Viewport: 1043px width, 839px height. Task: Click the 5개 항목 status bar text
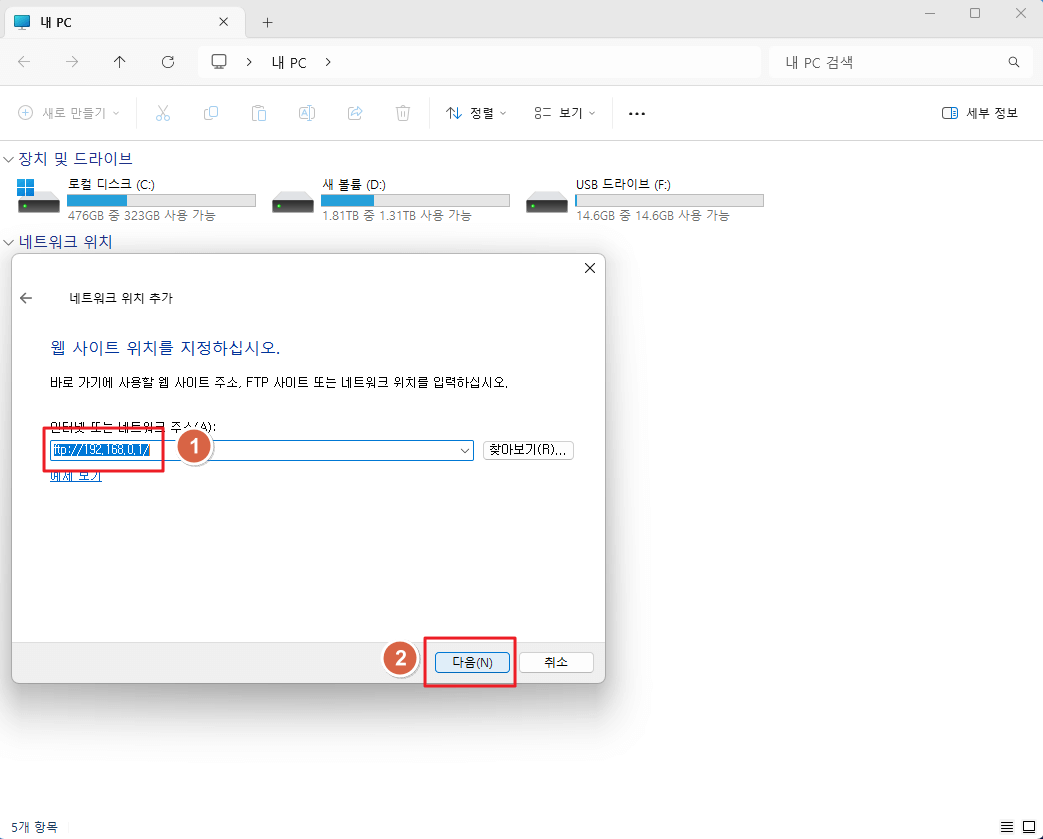click(35, 827)
